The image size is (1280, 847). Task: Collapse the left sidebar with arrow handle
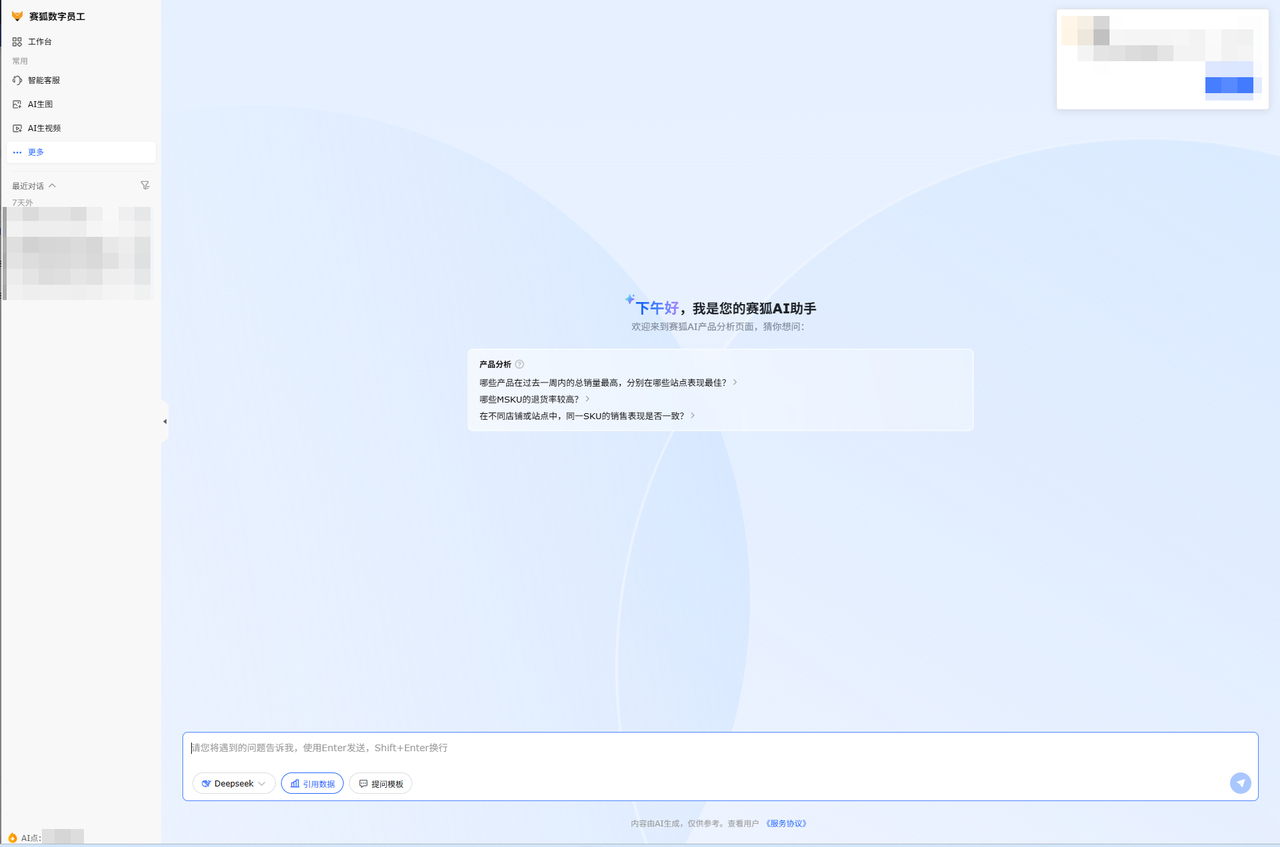coord(165,422)
